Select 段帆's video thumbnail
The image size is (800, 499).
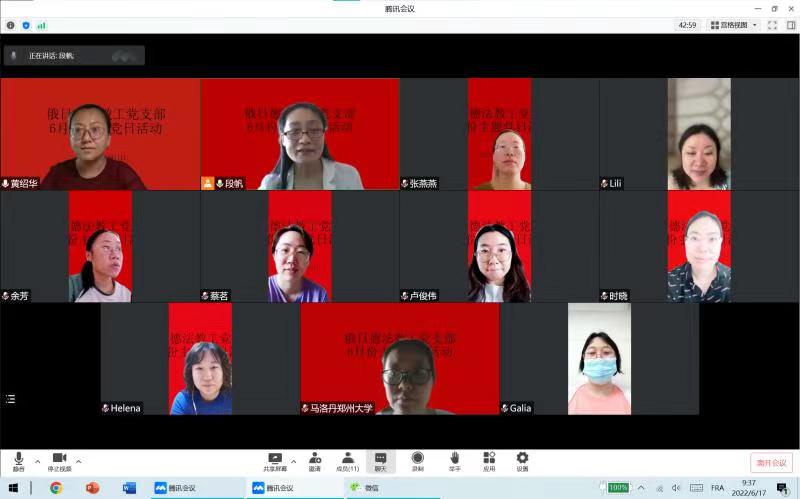(x=299, y=133)
